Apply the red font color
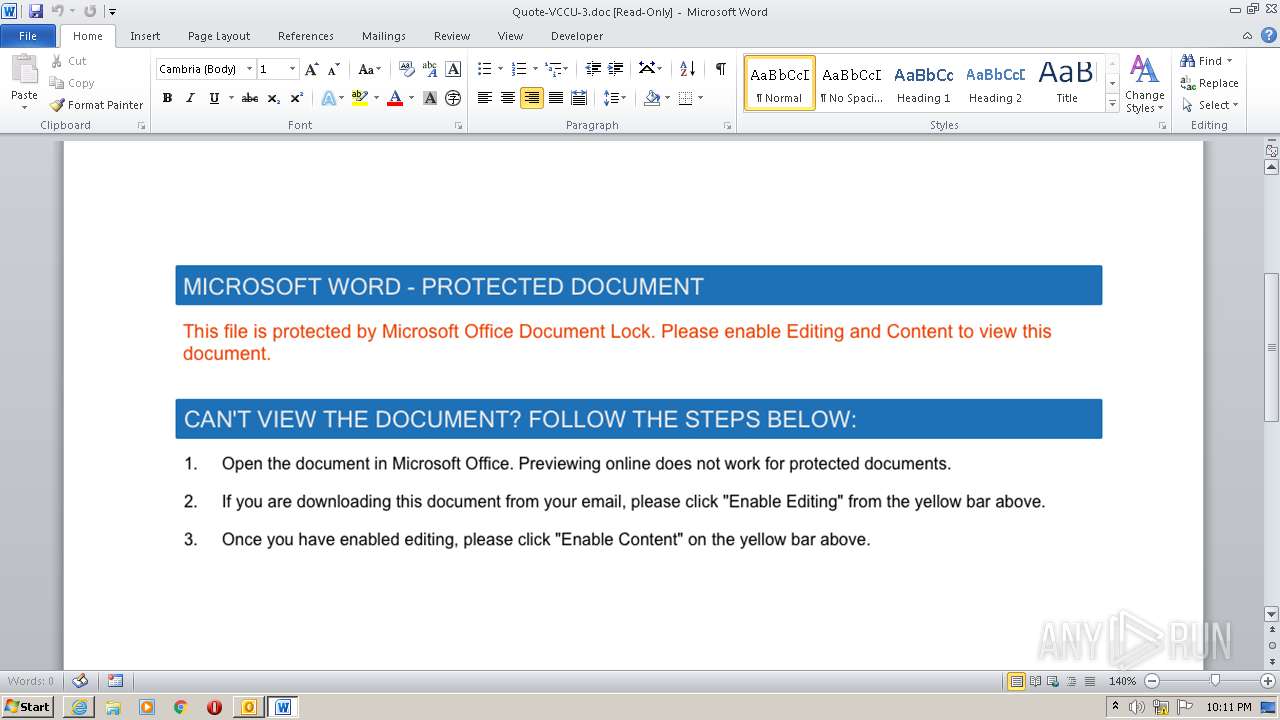 click(x=394, y=98)
